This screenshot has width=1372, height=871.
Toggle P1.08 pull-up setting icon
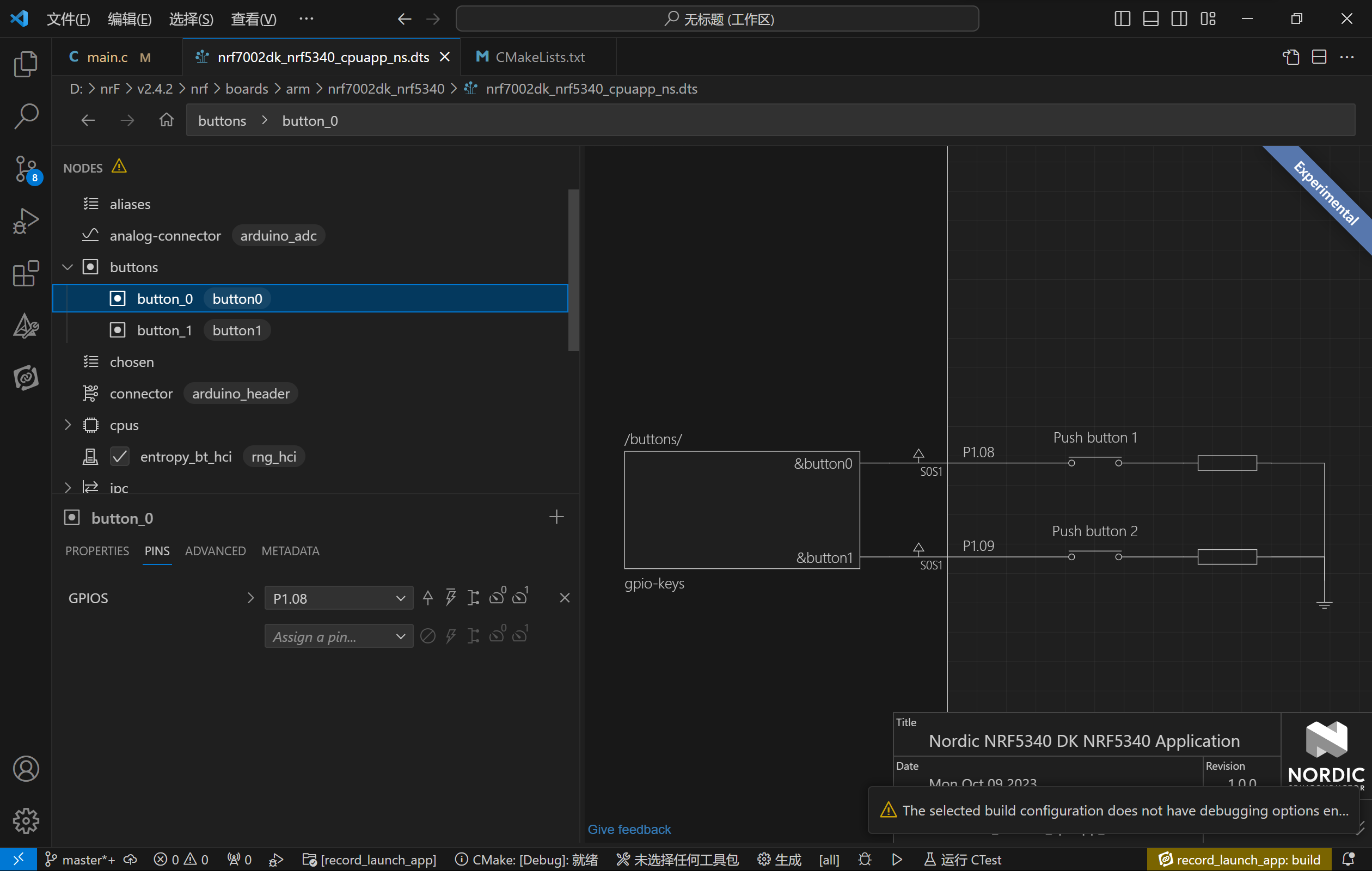pos(428,598)
